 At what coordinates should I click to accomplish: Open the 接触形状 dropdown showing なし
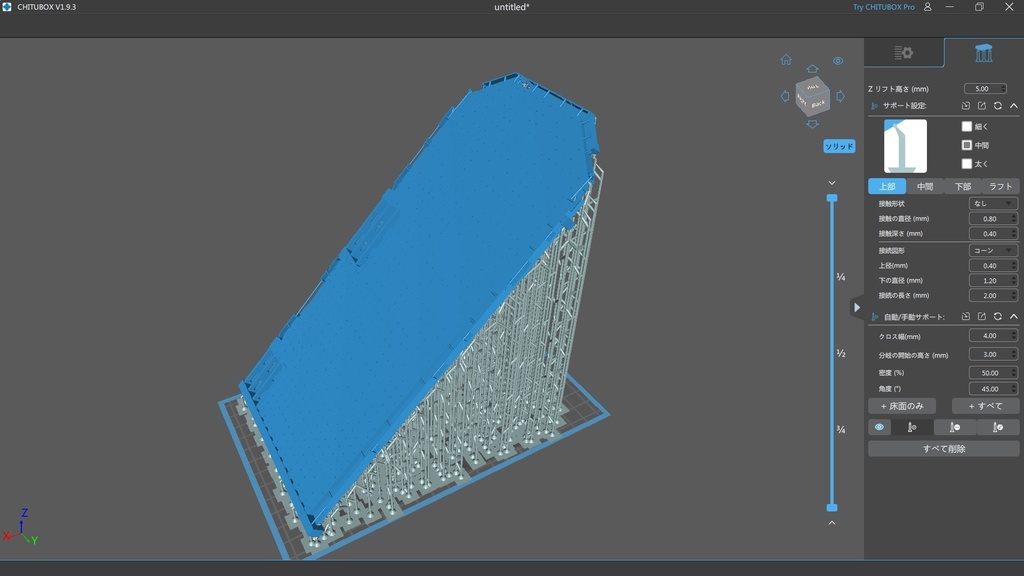(x=993, y=204)
